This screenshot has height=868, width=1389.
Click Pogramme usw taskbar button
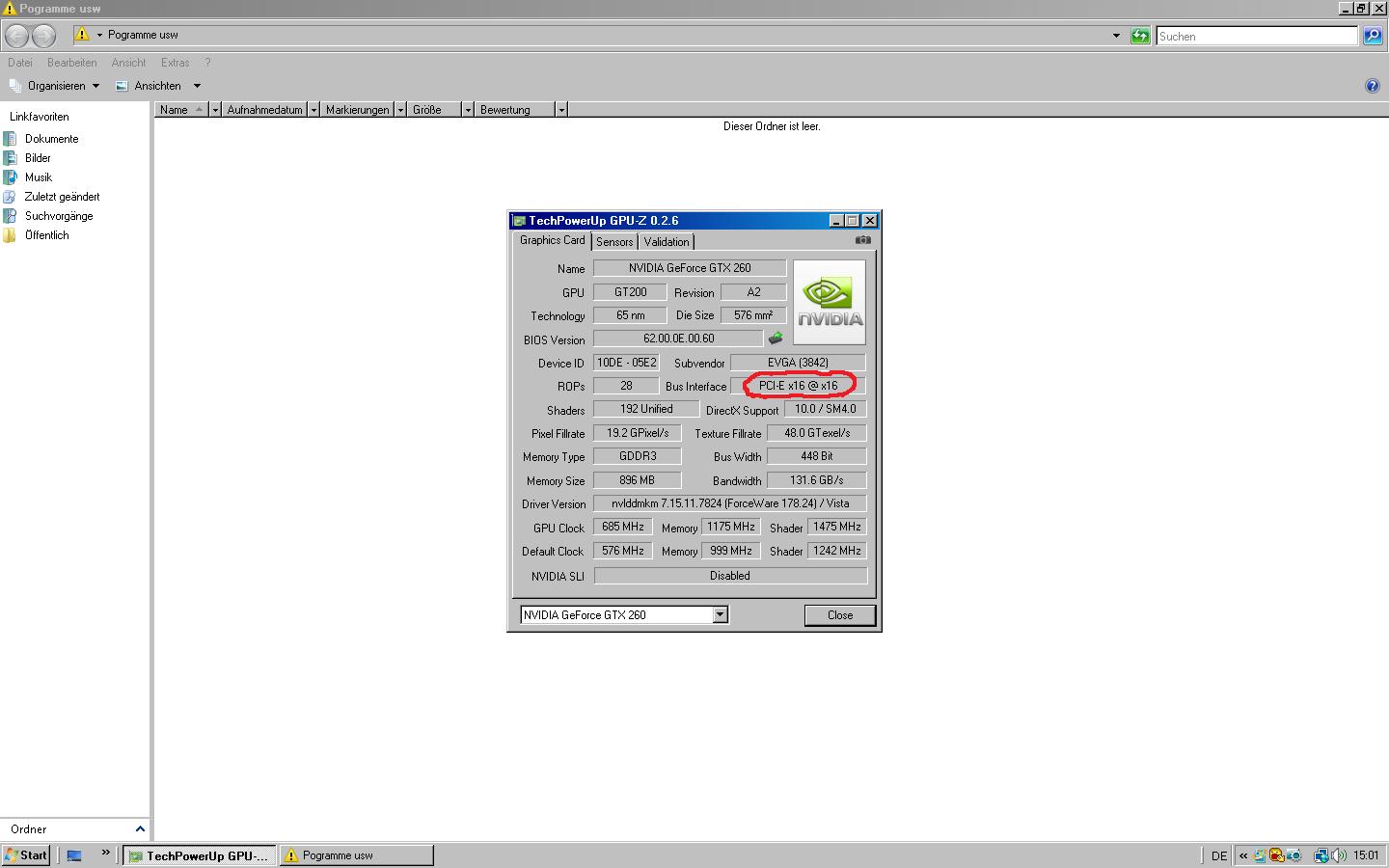[x=356, y=855]
